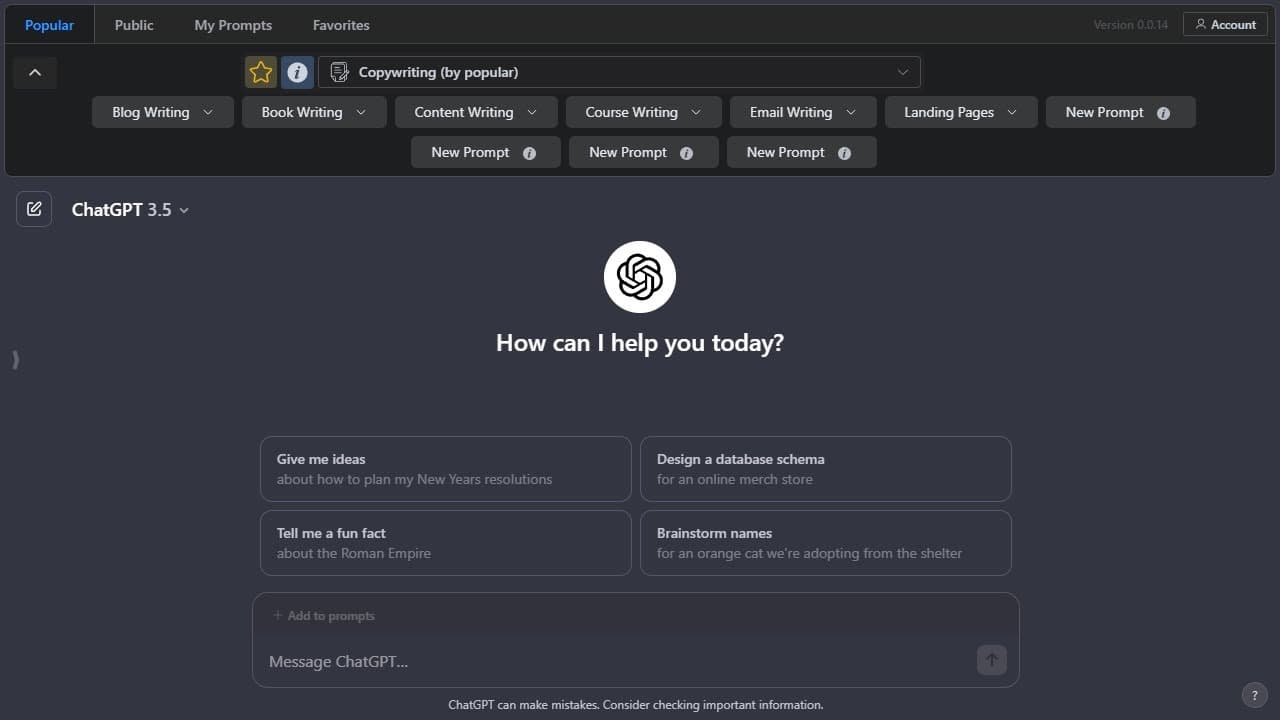
Task: Click the OpenAI logo
Action: [640, 277]
